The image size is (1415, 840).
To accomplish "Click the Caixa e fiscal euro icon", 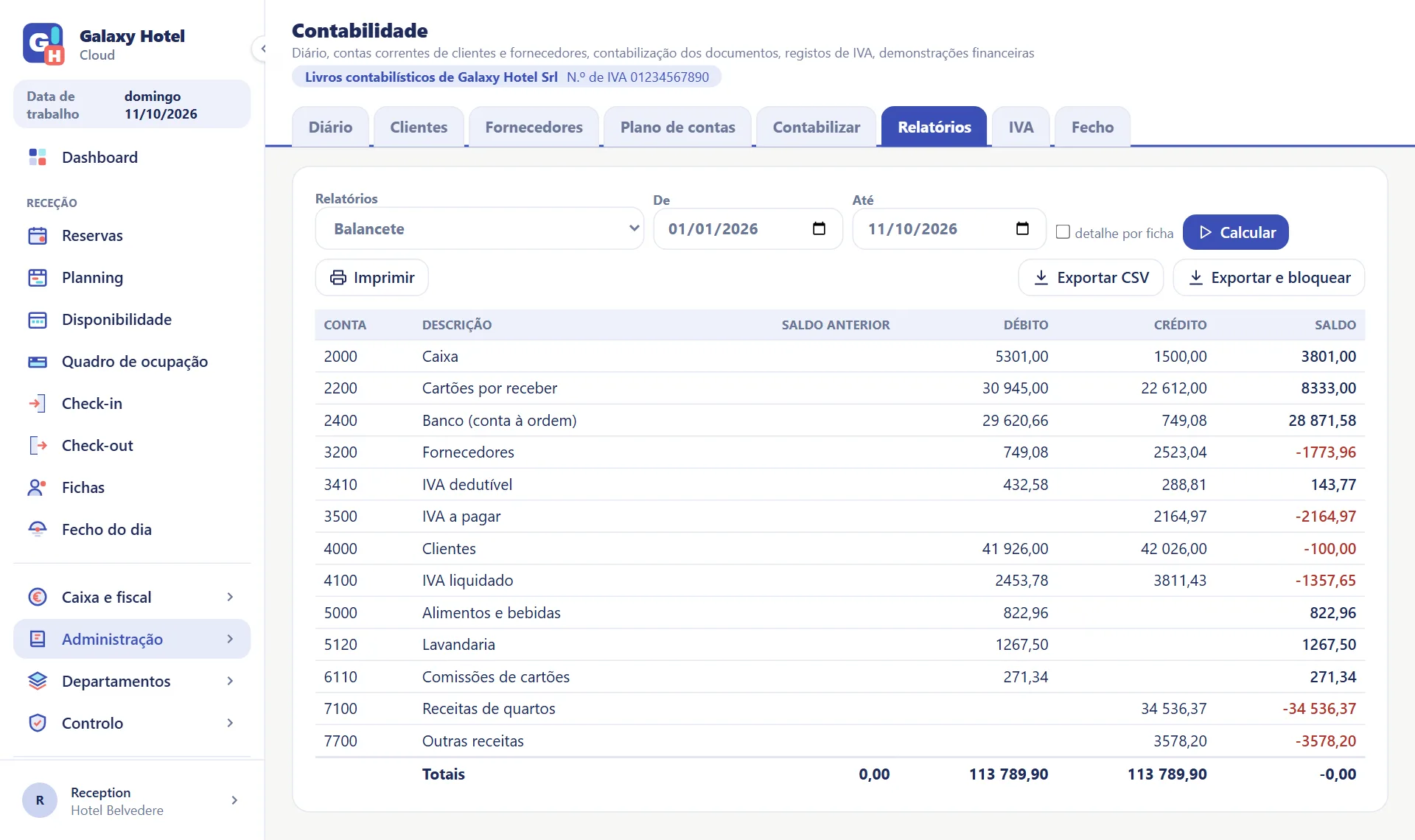I will [x=38, y=598].
